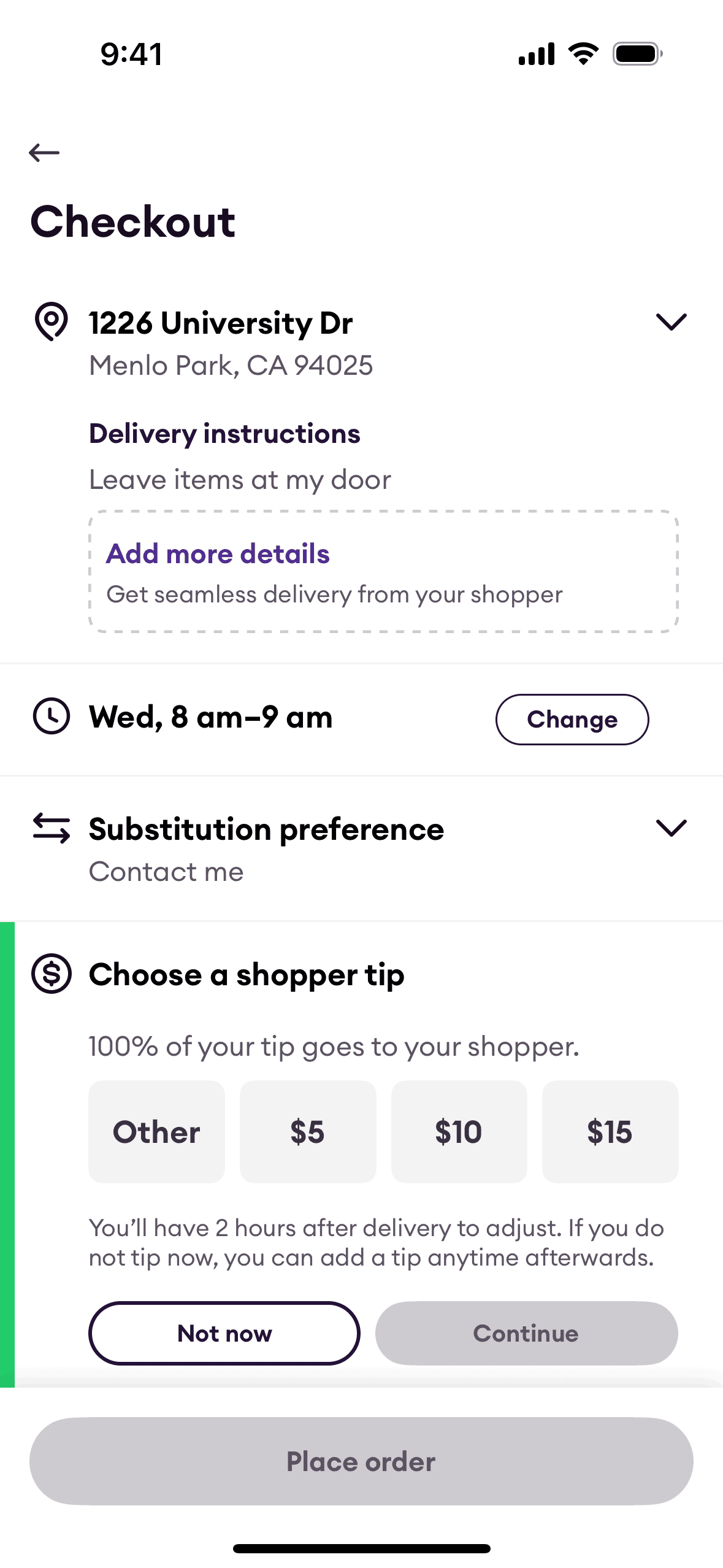Tap the Place order button
Viewport: 723px width, 1568px height.
point(361,1461)
